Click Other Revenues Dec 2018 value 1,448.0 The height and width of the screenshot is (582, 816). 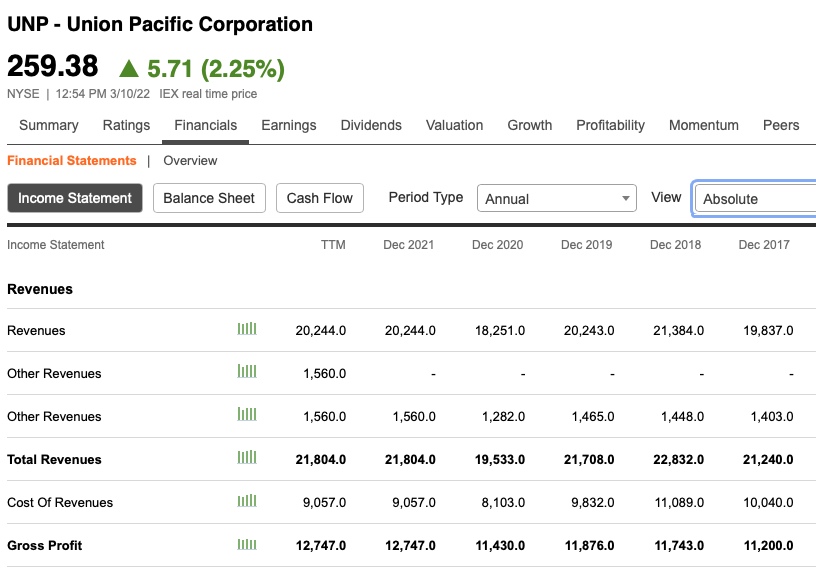[682, 416]
